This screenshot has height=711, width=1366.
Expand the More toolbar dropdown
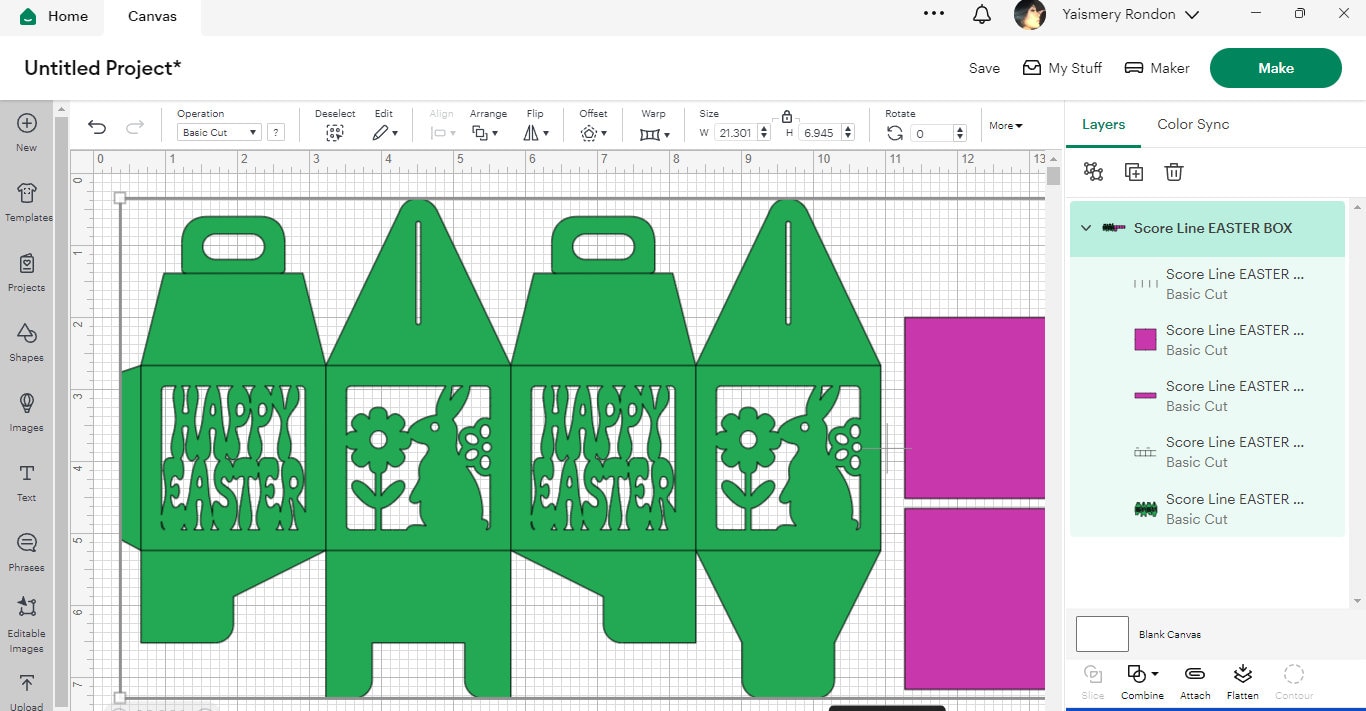pyautogui.click(x=1006, y=125)
